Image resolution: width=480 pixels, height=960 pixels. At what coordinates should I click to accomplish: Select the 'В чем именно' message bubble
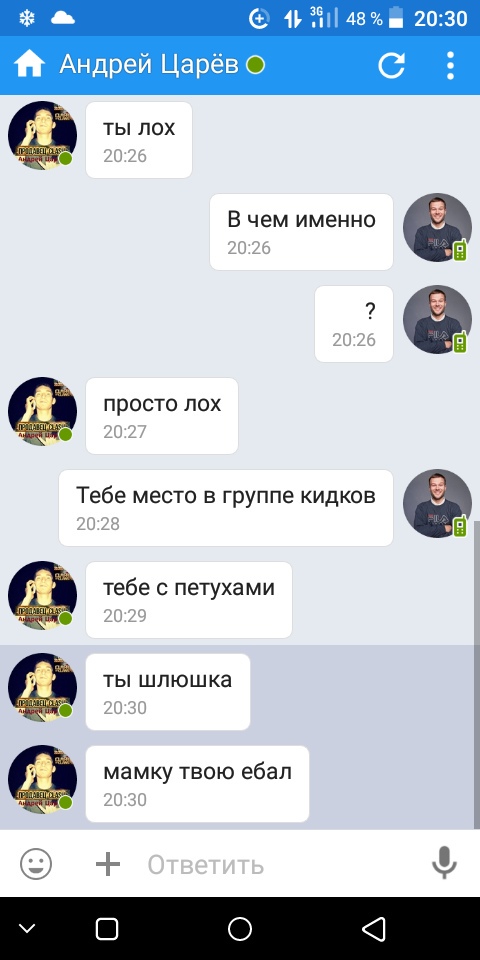point(301,232)
